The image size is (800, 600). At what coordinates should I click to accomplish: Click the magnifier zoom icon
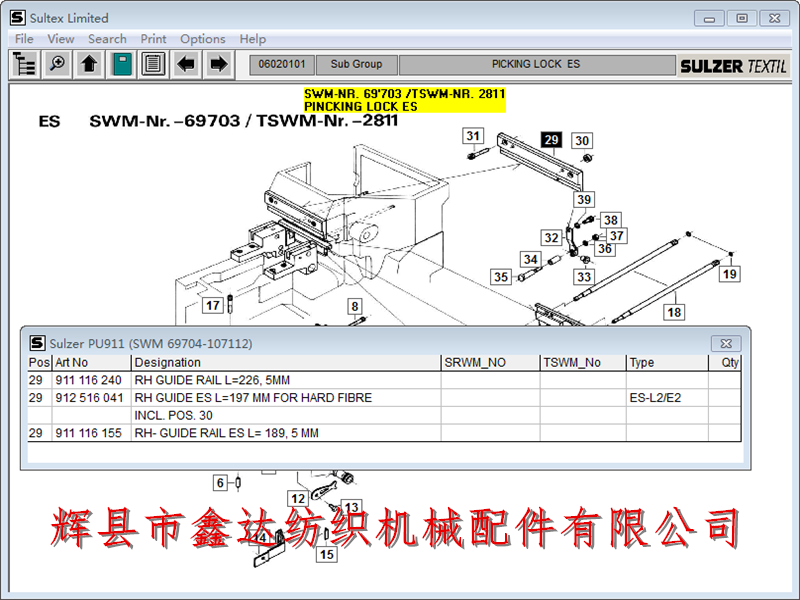coord(57,64)
